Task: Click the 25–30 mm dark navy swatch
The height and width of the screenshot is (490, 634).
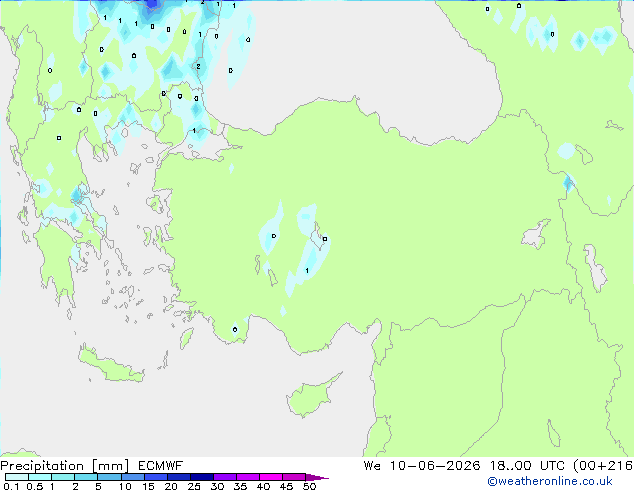Action: pyautogui.click(x=202, y=477)
